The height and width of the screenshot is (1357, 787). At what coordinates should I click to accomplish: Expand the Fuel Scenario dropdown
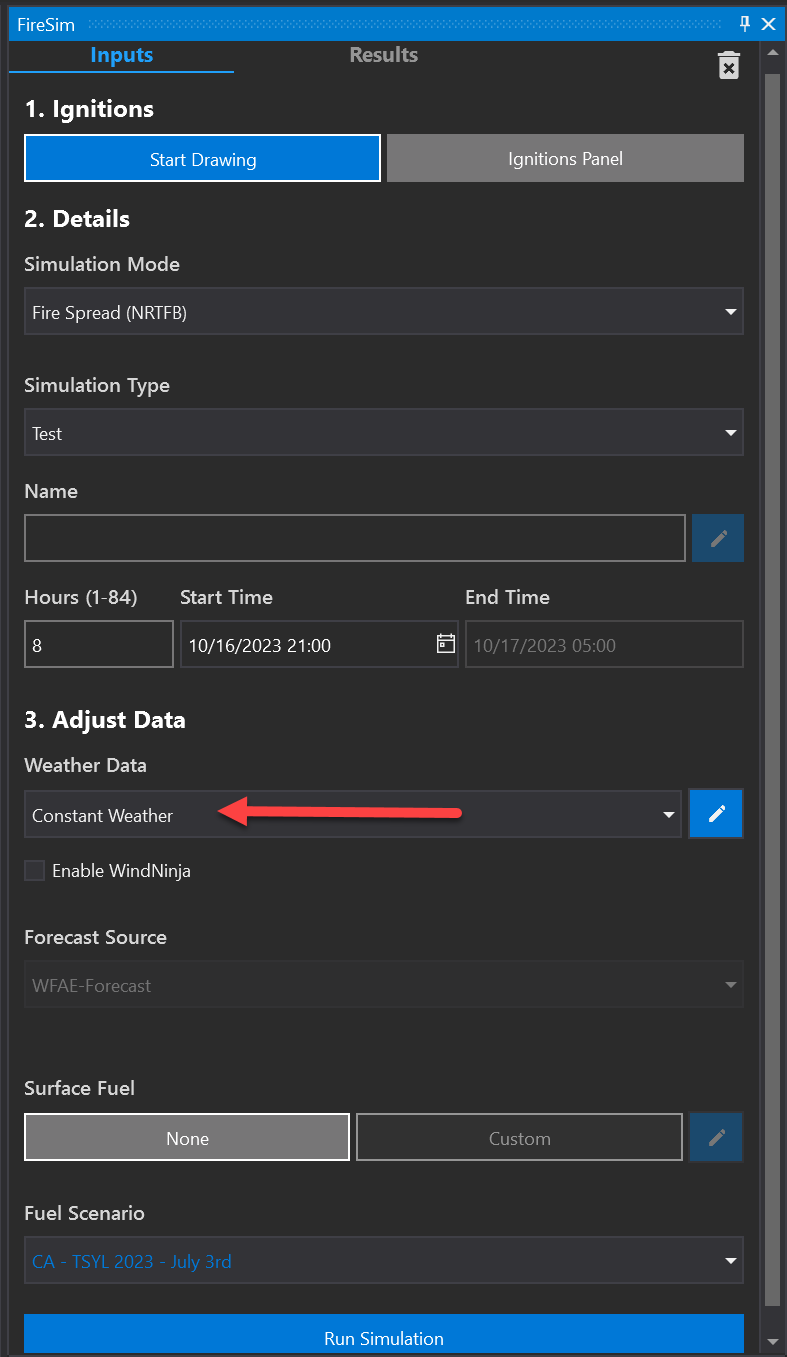click(383, 1260)
